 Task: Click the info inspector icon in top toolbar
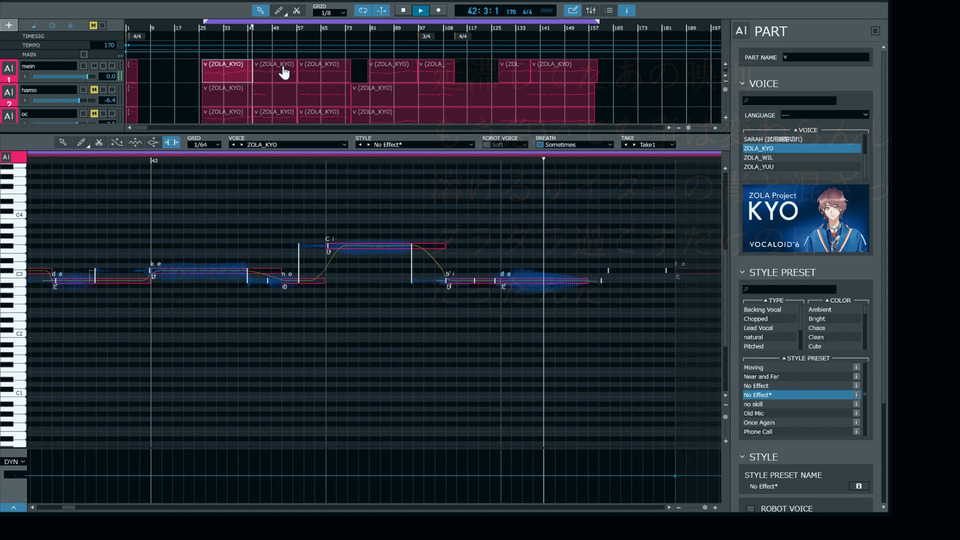pyautogui.click(x=626, y=10)
